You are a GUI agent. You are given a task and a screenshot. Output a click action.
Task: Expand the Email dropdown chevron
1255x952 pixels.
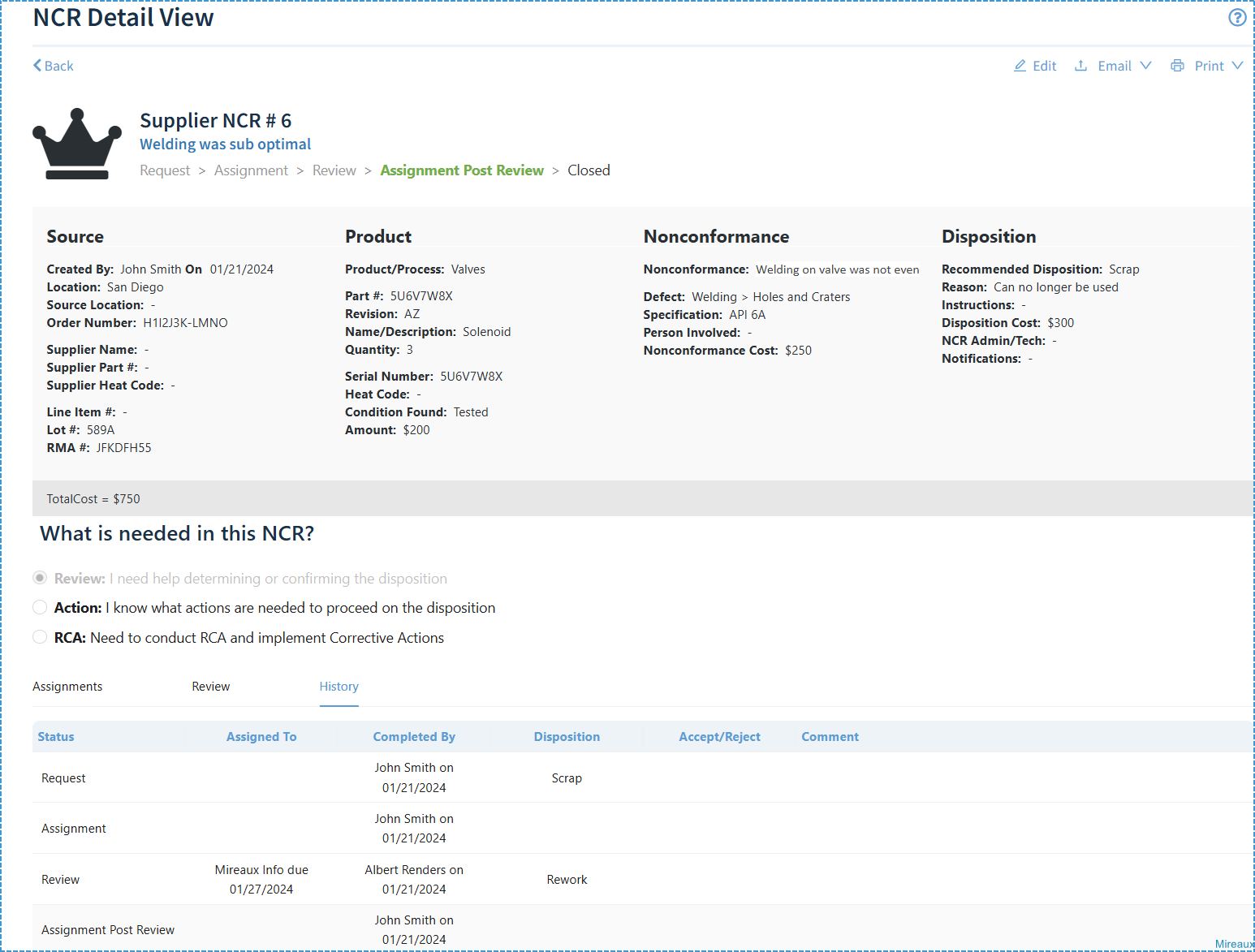point(1146,67)
